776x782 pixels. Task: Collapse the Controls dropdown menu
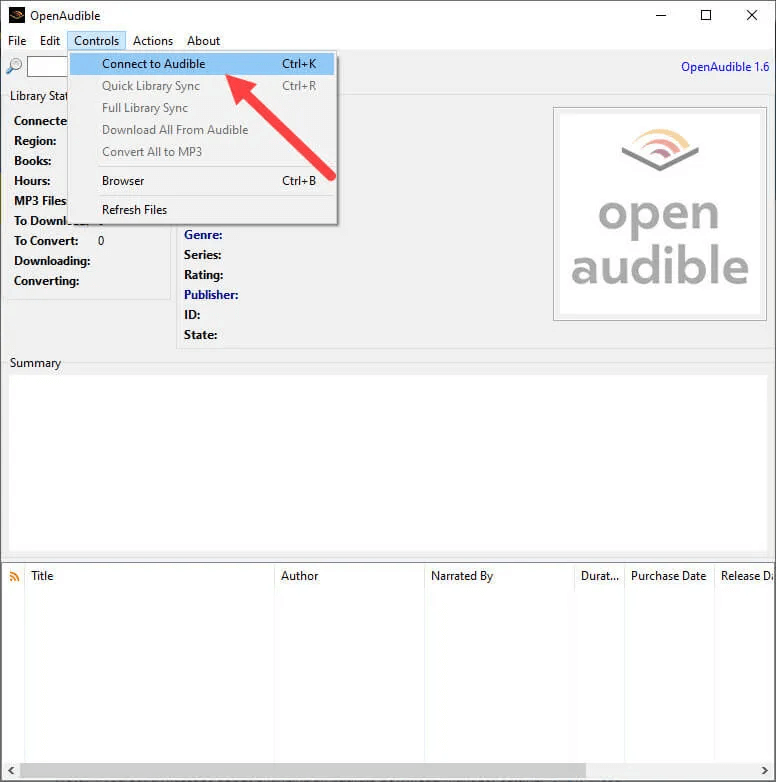(x=97, y=41)
